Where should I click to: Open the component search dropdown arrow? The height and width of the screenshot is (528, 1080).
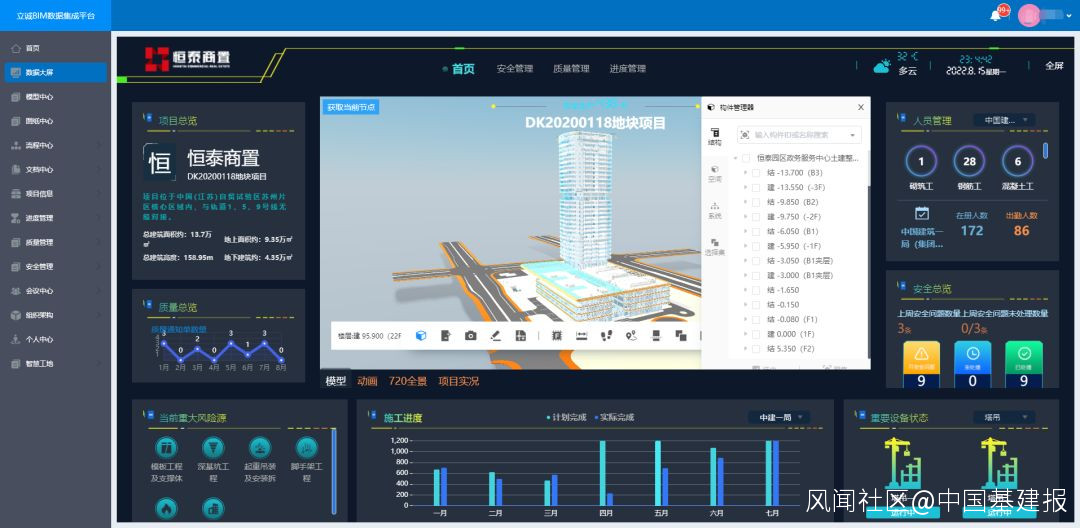(x=853, y=135)
